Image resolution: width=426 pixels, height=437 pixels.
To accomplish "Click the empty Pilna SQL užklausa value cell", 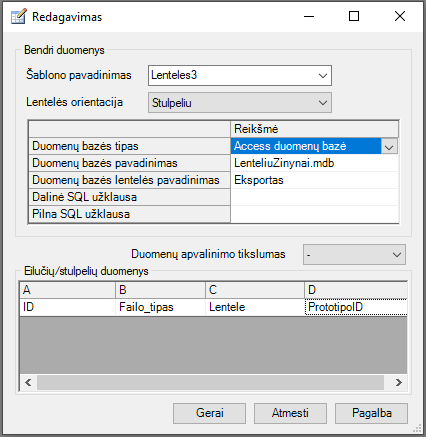I will pos(314,214).
